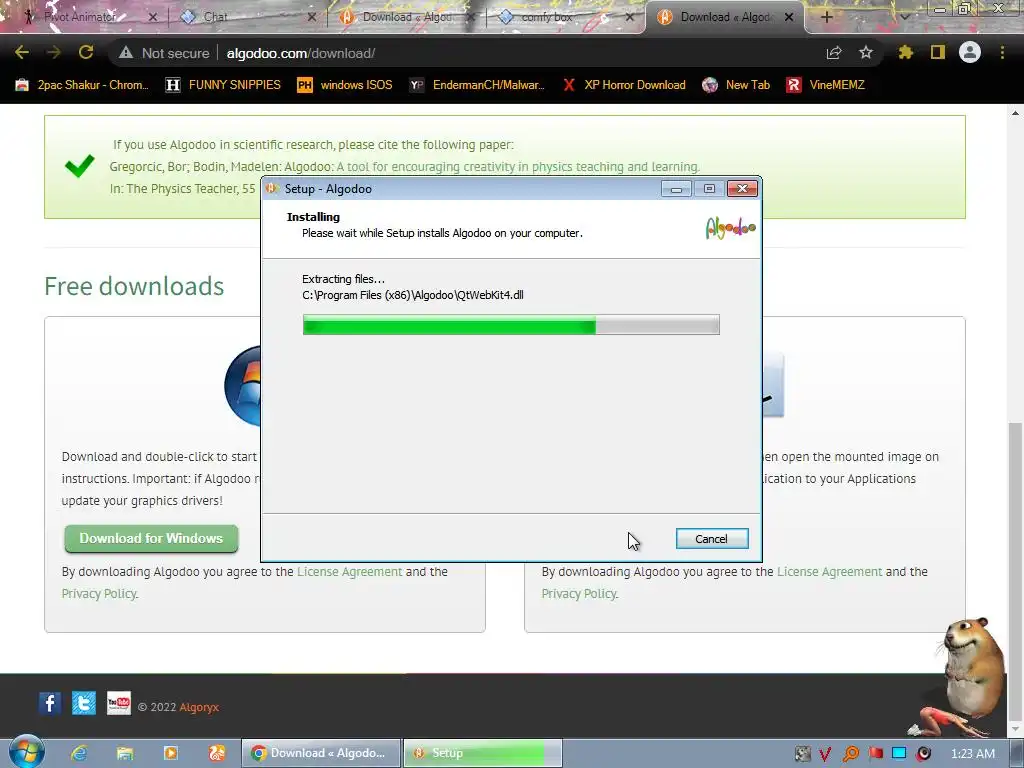This screenshot has height=768, width=1024.
Task: Switch to the Setup taskbar button
Action: click(483, 753)
